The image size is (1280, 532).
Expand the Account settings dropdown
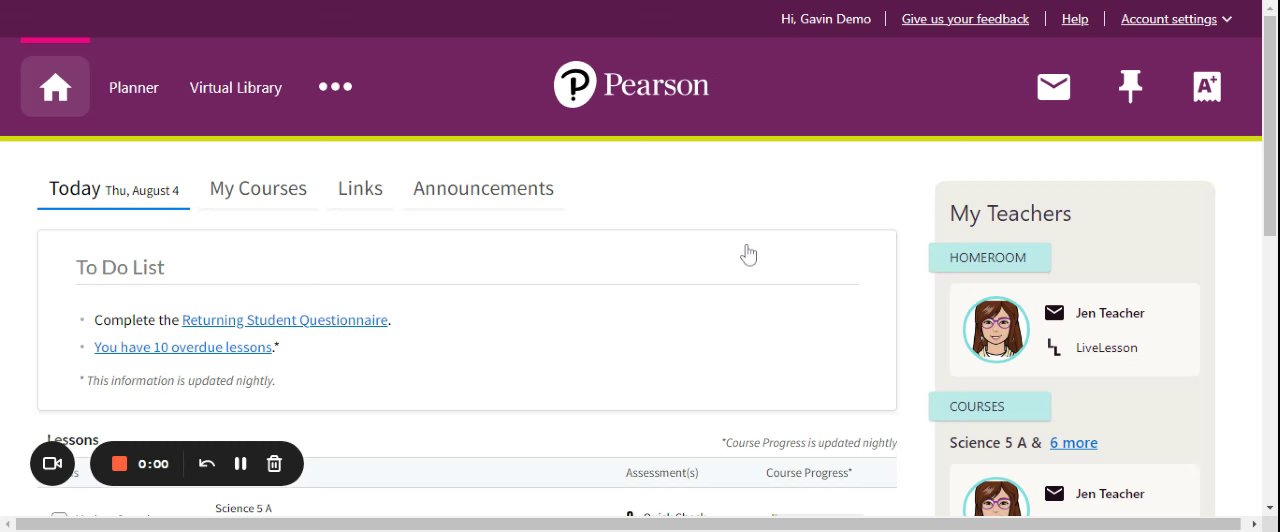point(1176,19)
